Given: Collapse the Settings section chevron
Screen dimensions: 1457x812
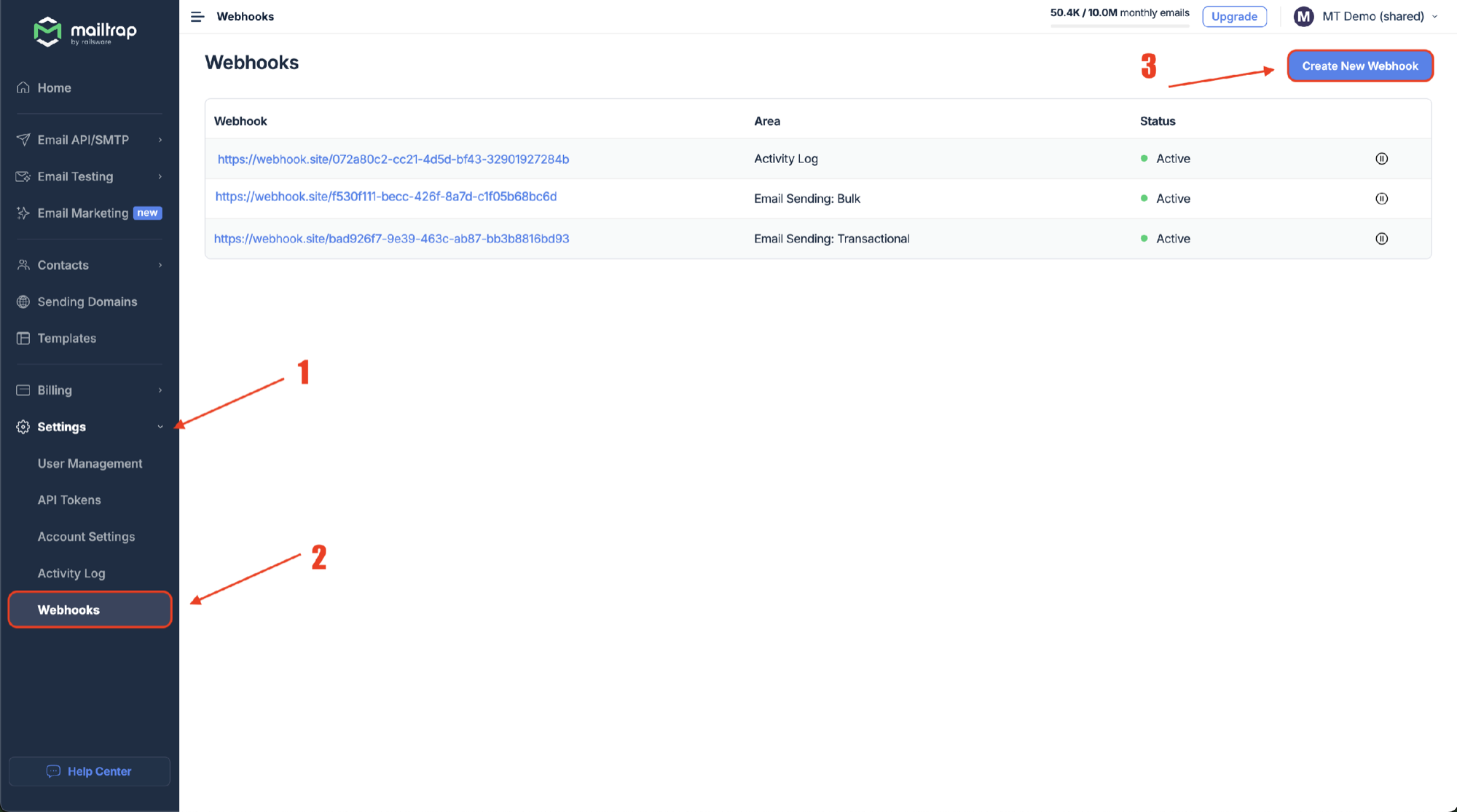Looking at the screenshot, I should click(x=160, y=427).
